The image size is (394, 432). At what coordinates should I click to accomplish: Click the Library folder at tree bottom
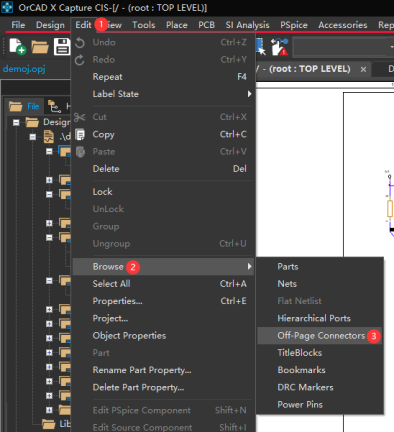pos(49,424)
